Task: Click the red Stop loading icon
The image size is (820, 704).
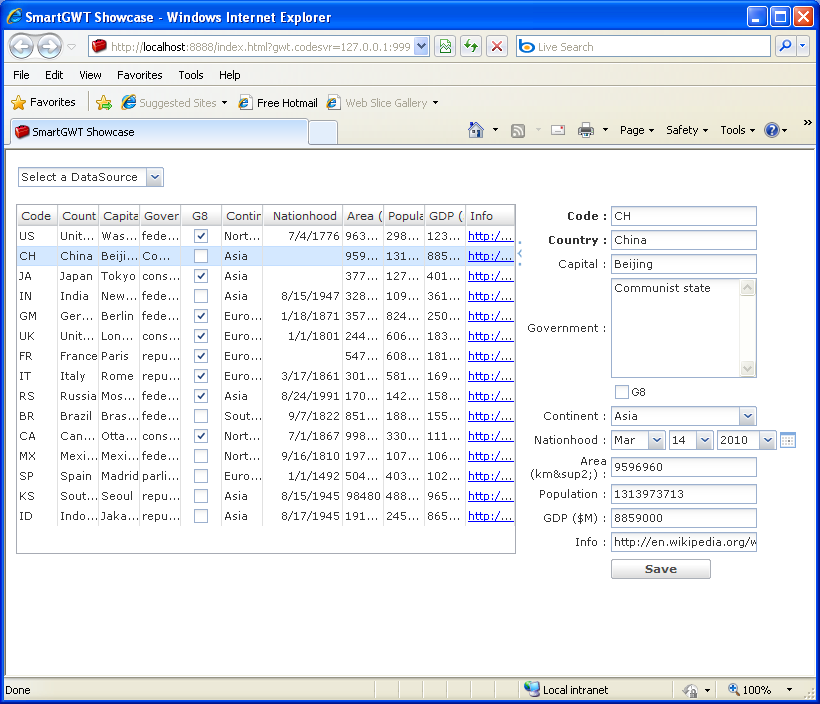Action: (x=497, y=47)
